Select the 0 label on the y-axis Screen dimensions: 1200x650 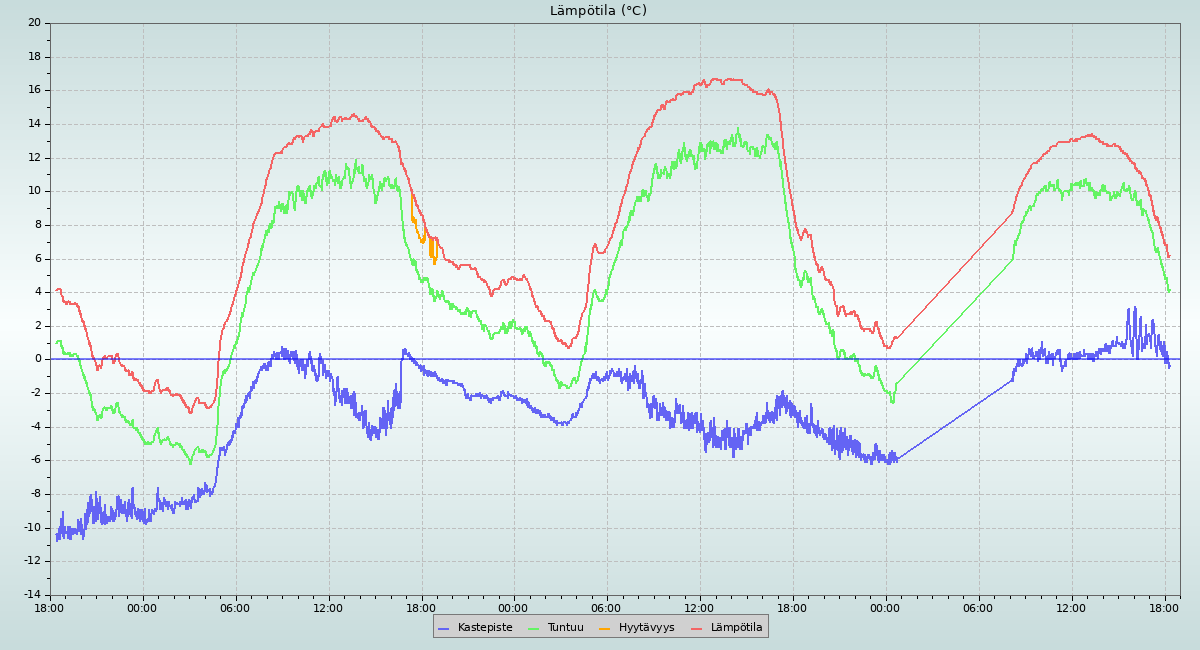pos(37,359)
